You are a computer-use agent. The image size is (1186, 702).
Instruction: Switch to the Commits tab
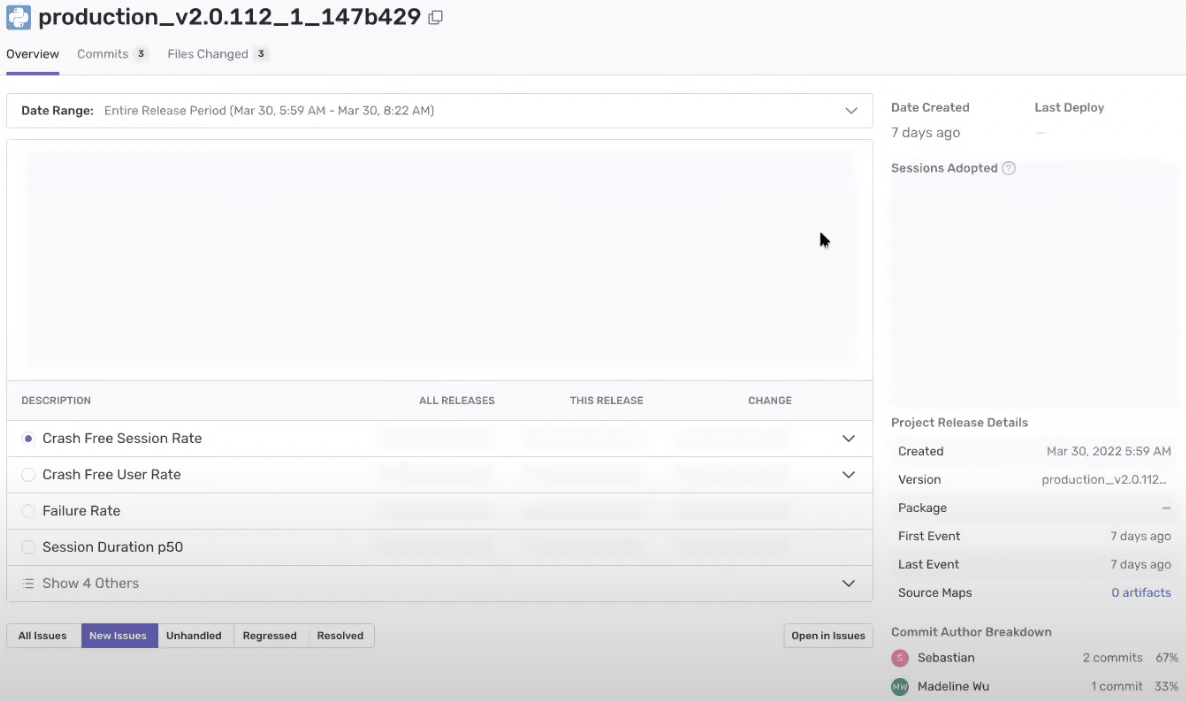coord(112,54)
